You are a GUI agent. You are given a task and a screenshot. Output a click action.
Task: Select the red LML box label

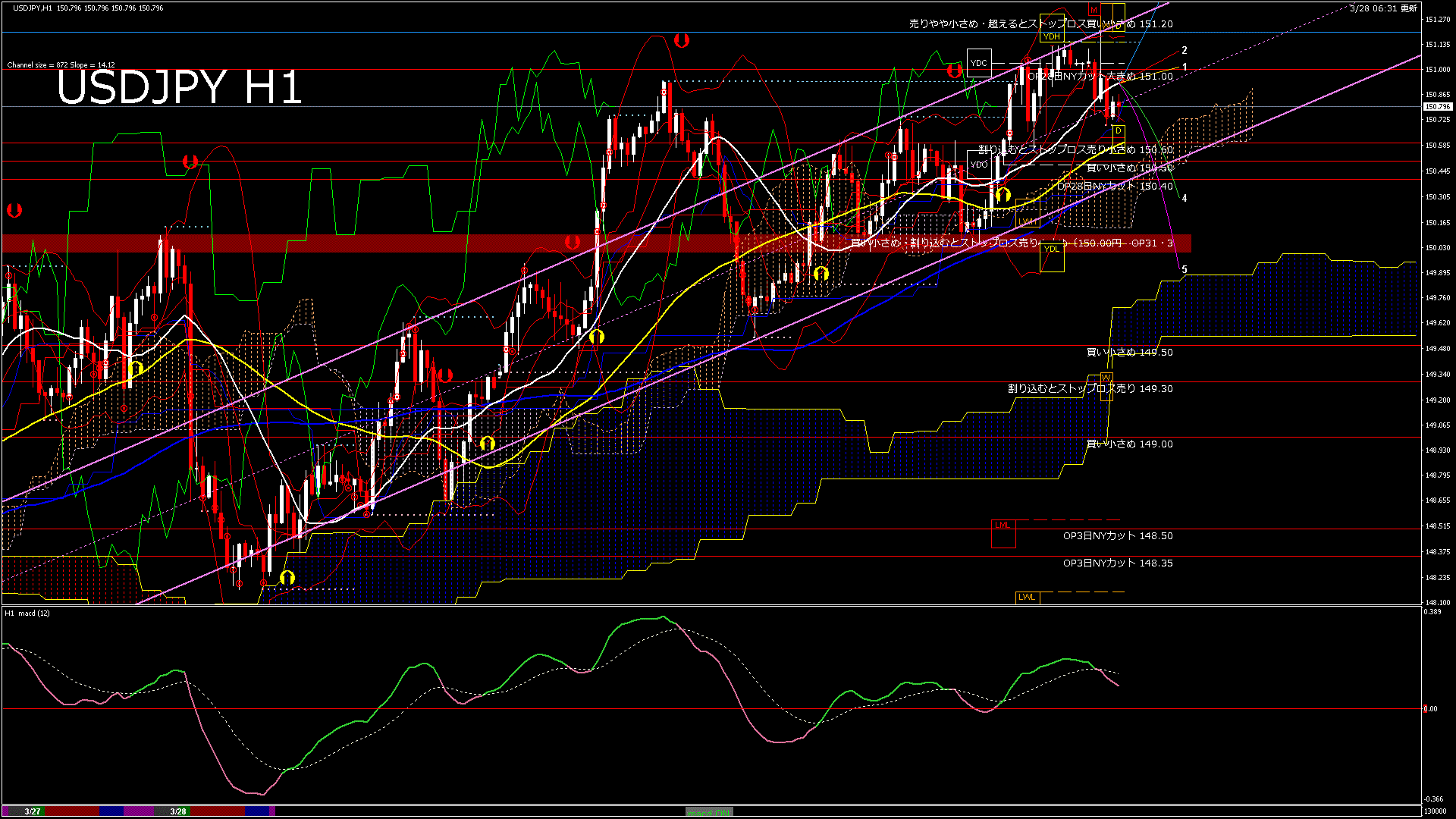pos(1003,525)
